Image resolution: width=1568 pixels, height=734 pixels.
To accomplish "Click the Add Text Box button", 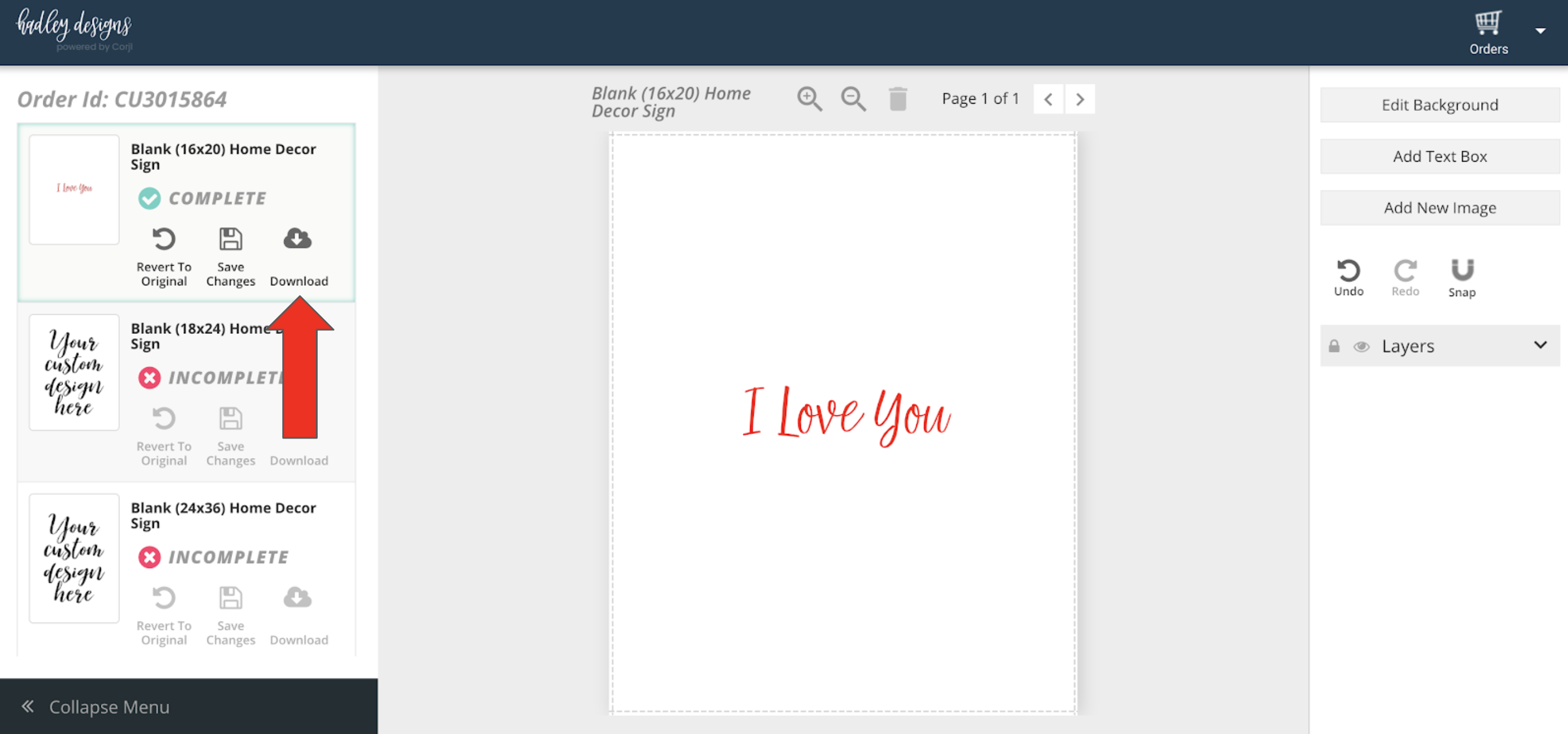I will (x=1440, y=156).
